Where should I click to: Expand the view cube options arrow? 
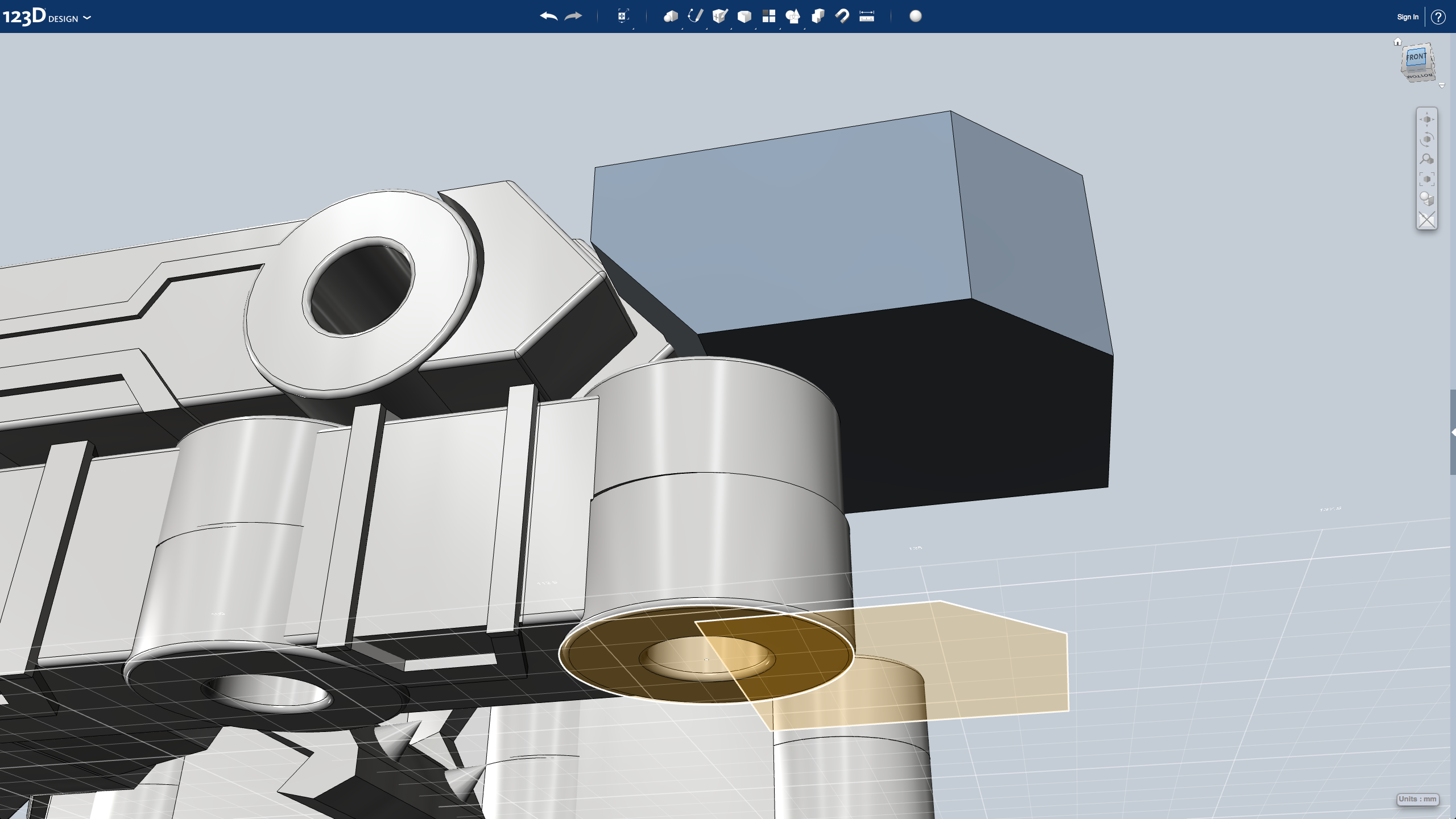1442,86
